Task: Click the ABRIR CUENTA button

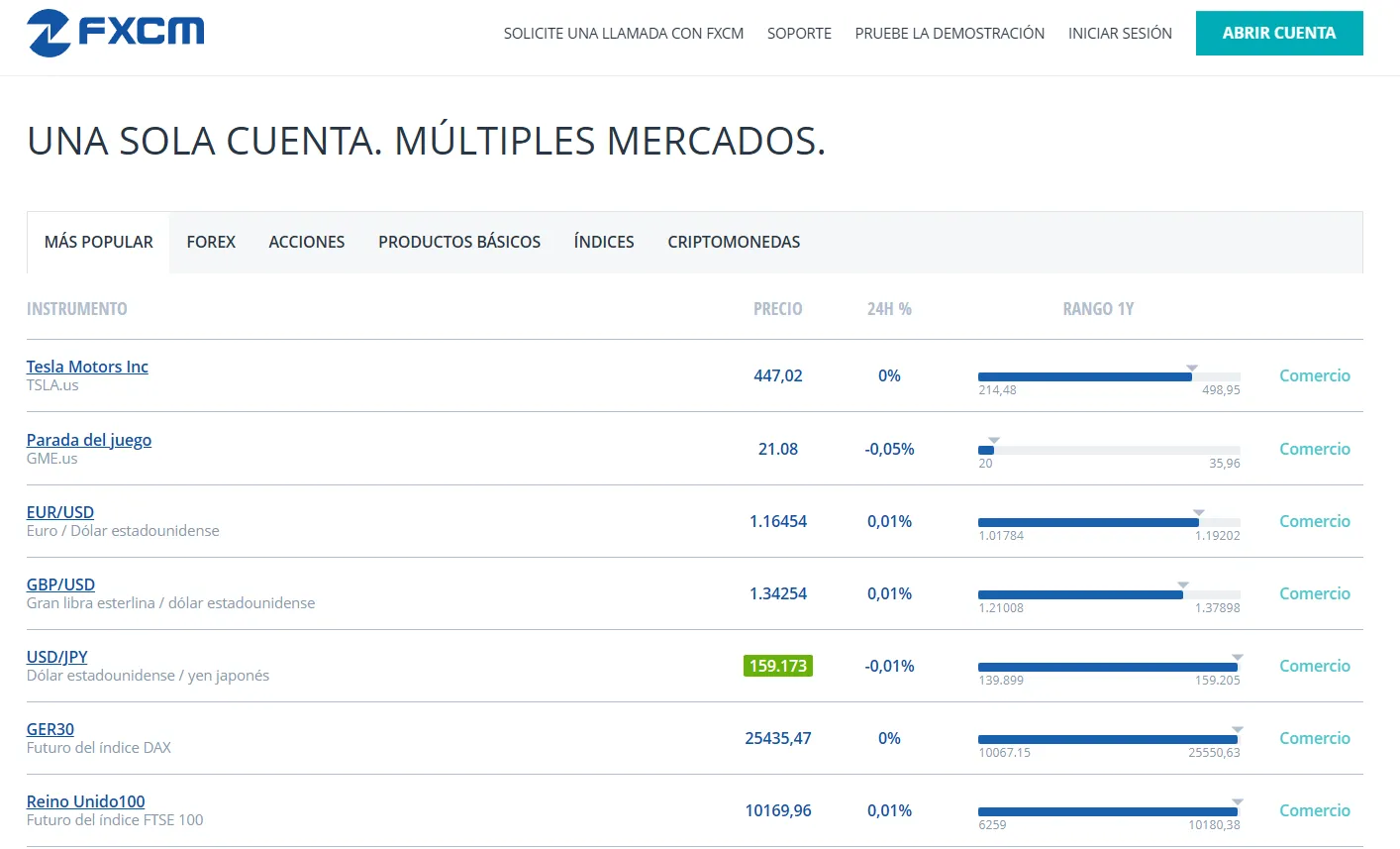Action: click(x=1279, y=33)
